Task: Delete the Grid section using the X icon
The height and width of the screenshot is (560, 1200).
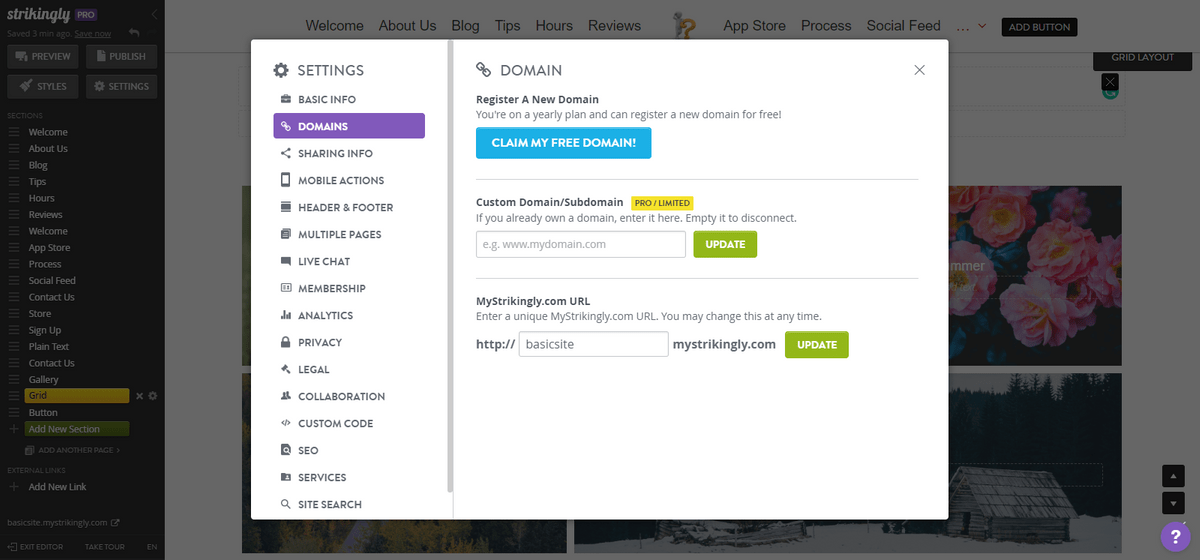Action: pyautogui.click(x=140, y=396)
